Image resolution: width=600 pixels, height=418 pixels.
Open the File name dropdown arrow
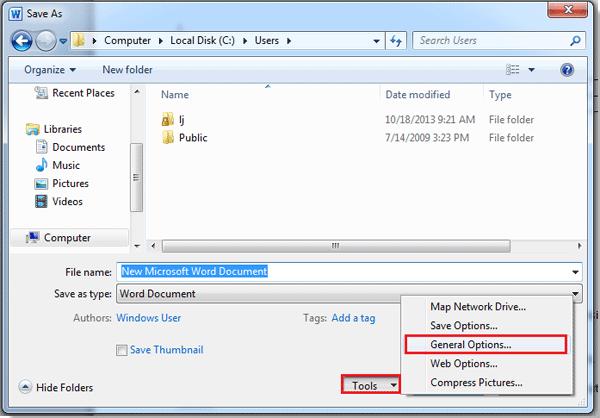575,272
